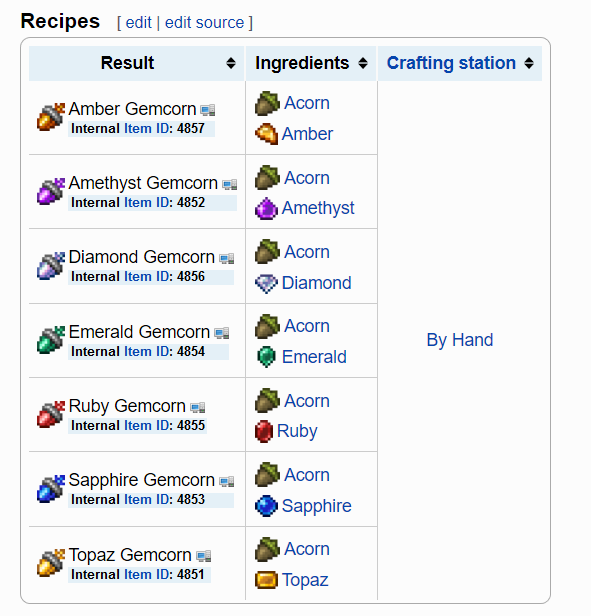
Task: Open the By Hand crafting link
Action: pos(460,340)
